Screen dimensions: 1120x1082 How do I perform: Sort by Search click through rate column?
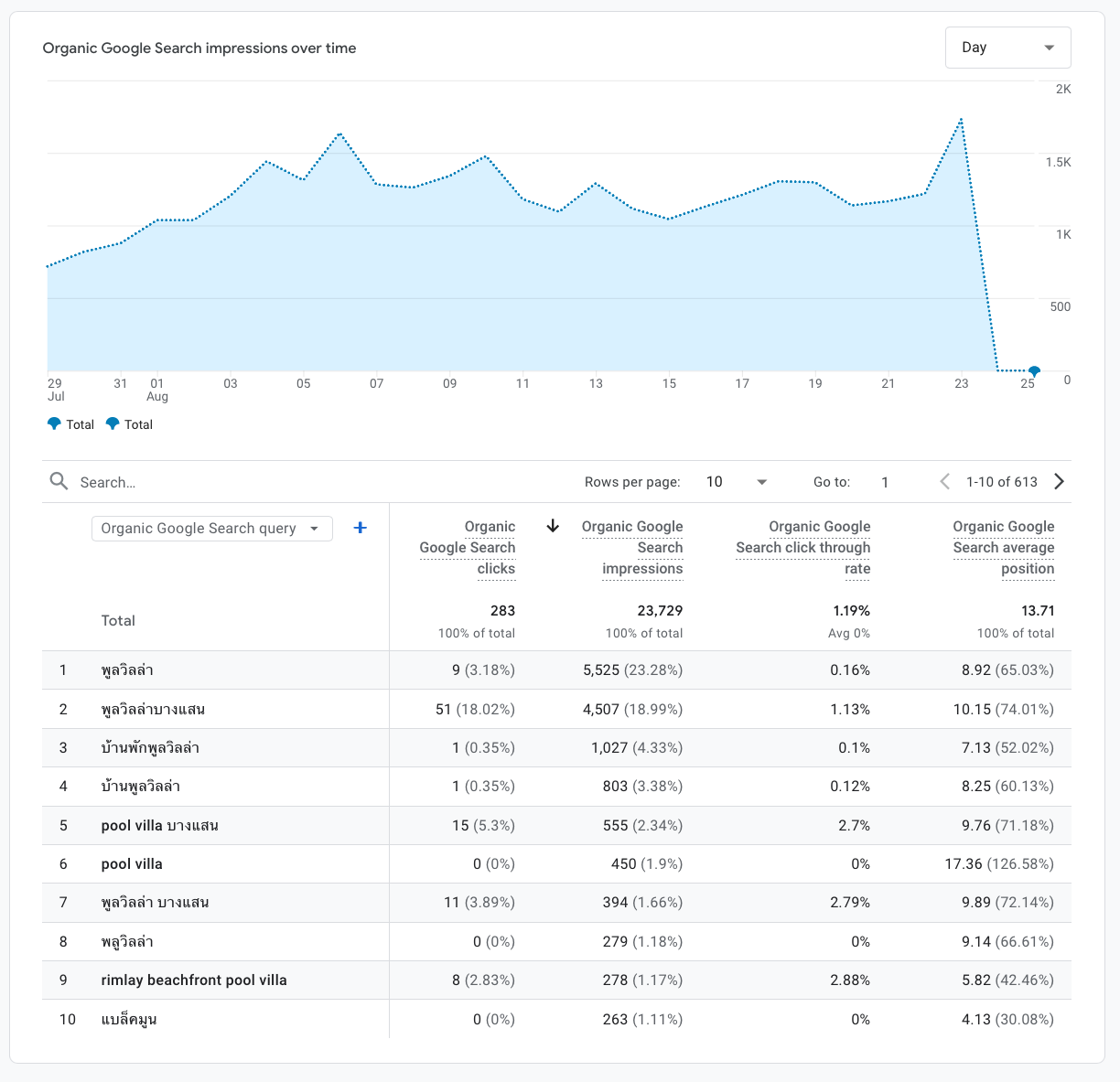[x=802, y=547]
